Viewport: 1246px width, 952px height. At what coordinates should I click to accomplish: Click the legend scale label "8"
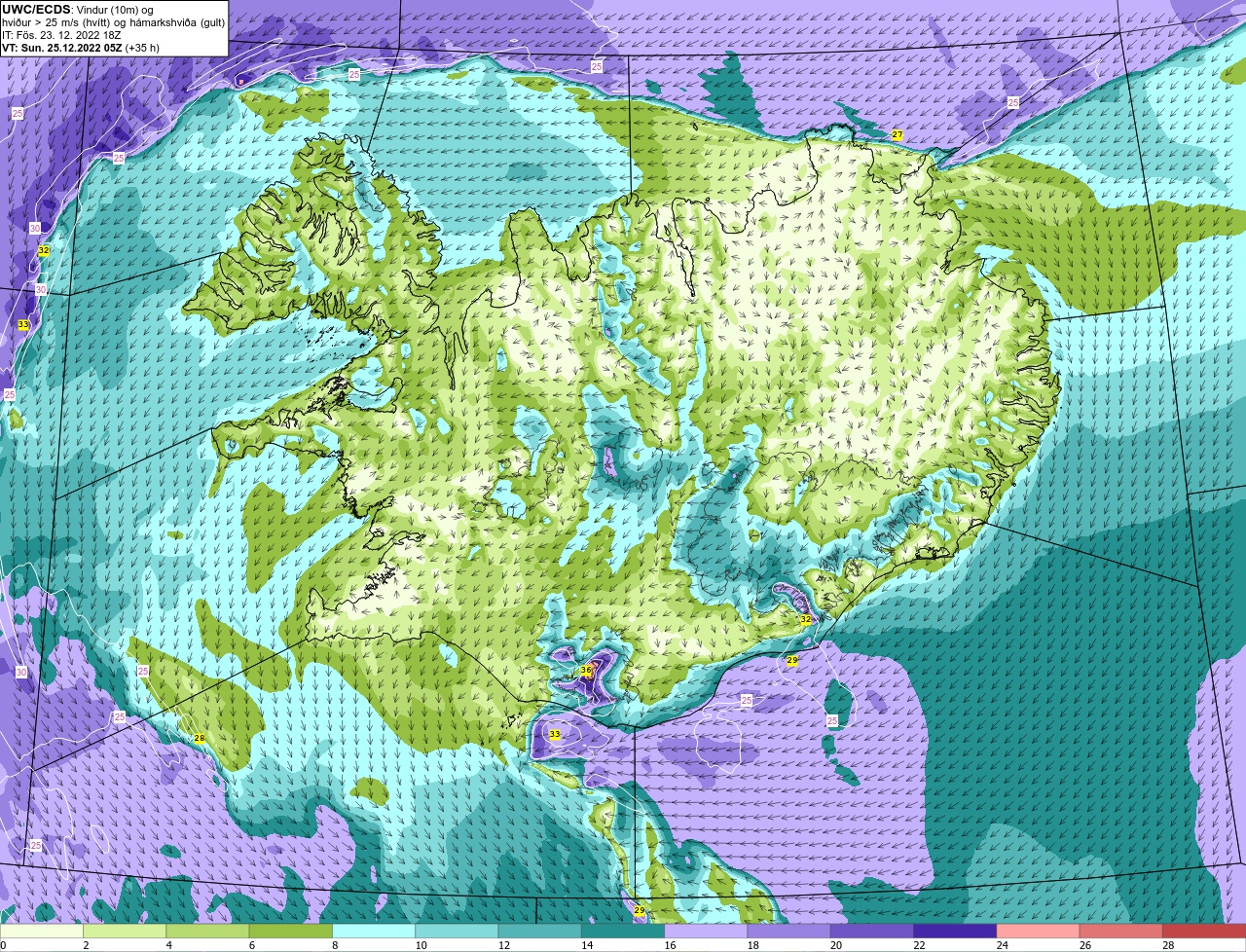335,945
